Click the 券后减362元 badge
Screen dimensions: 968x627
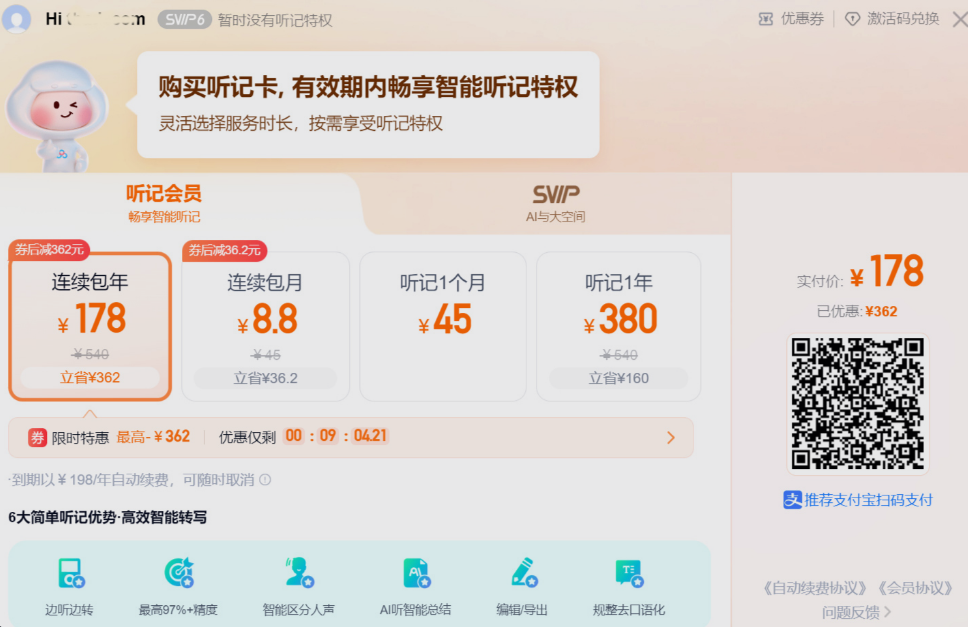click(49, 249)
